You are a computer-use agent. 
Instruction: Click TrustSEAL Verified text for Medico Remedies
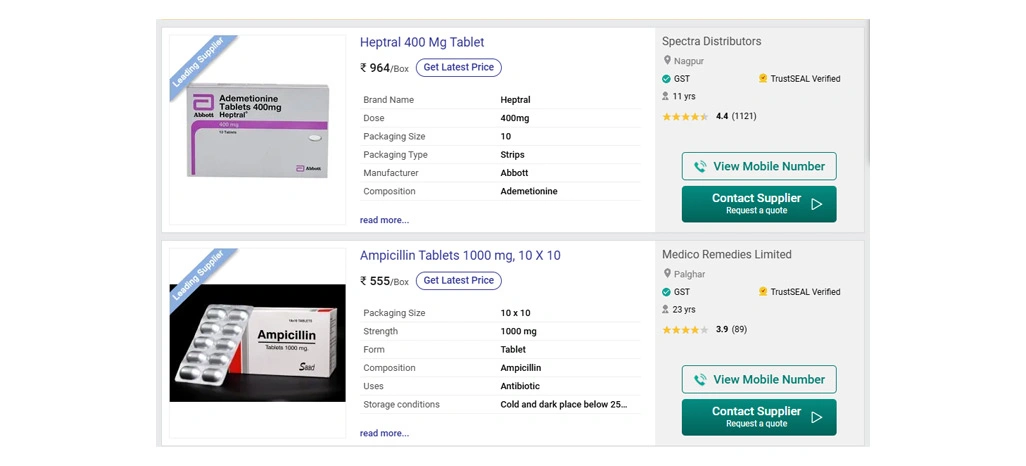(805, 292)
